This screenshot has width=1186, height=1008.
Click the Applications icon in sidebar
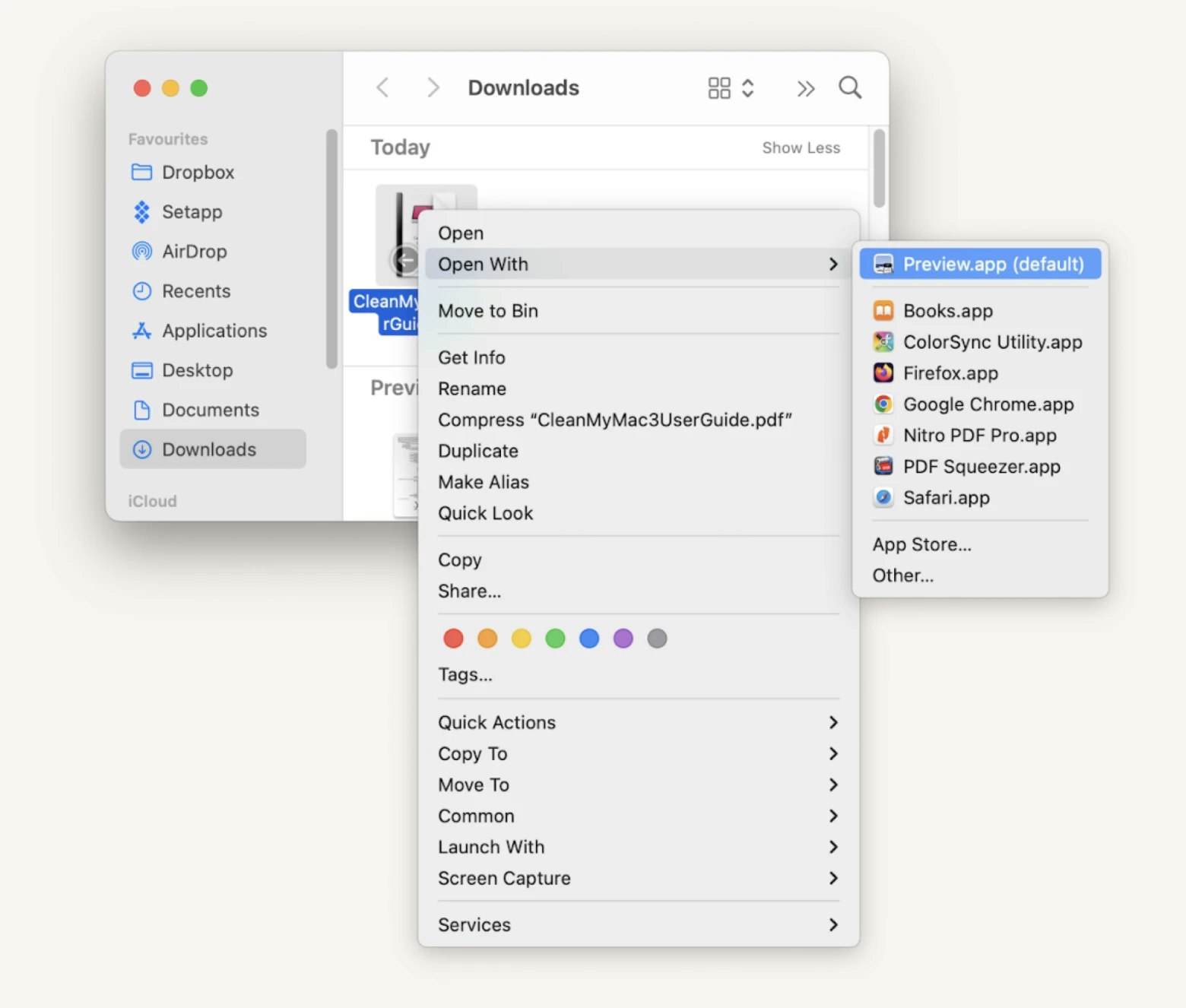point(141,331)
